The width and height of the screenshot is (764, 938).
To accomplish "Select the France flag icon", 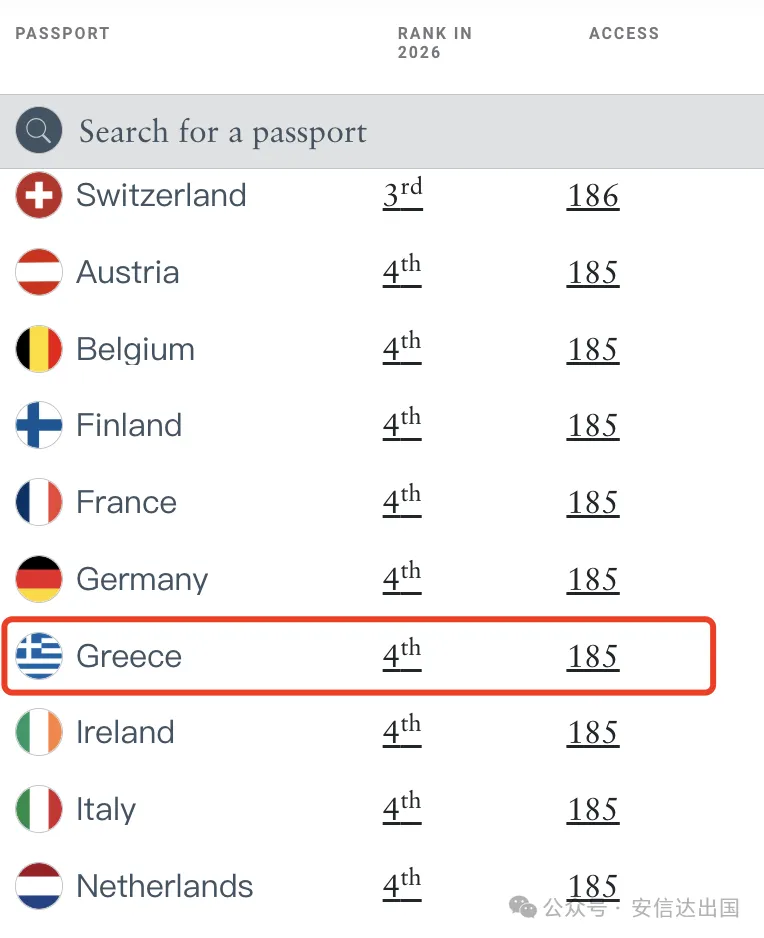I will pos(39,502).
